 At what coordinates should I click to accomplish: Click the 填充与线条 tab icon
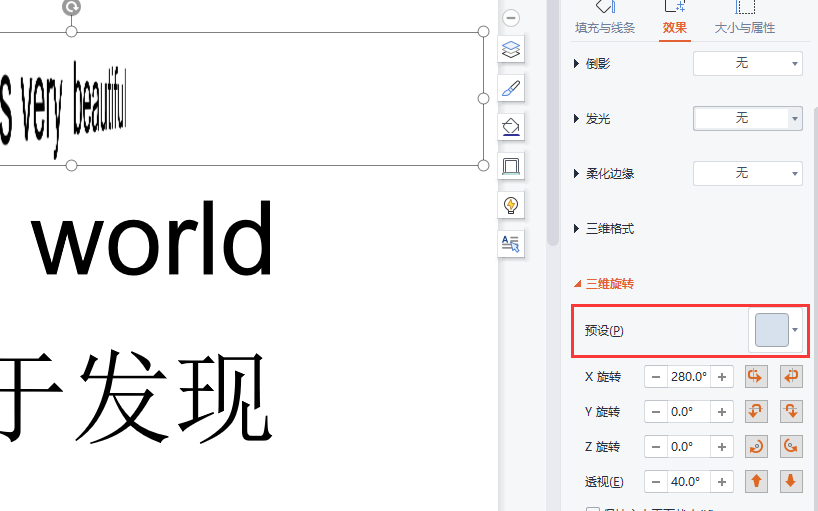(605, 6)
